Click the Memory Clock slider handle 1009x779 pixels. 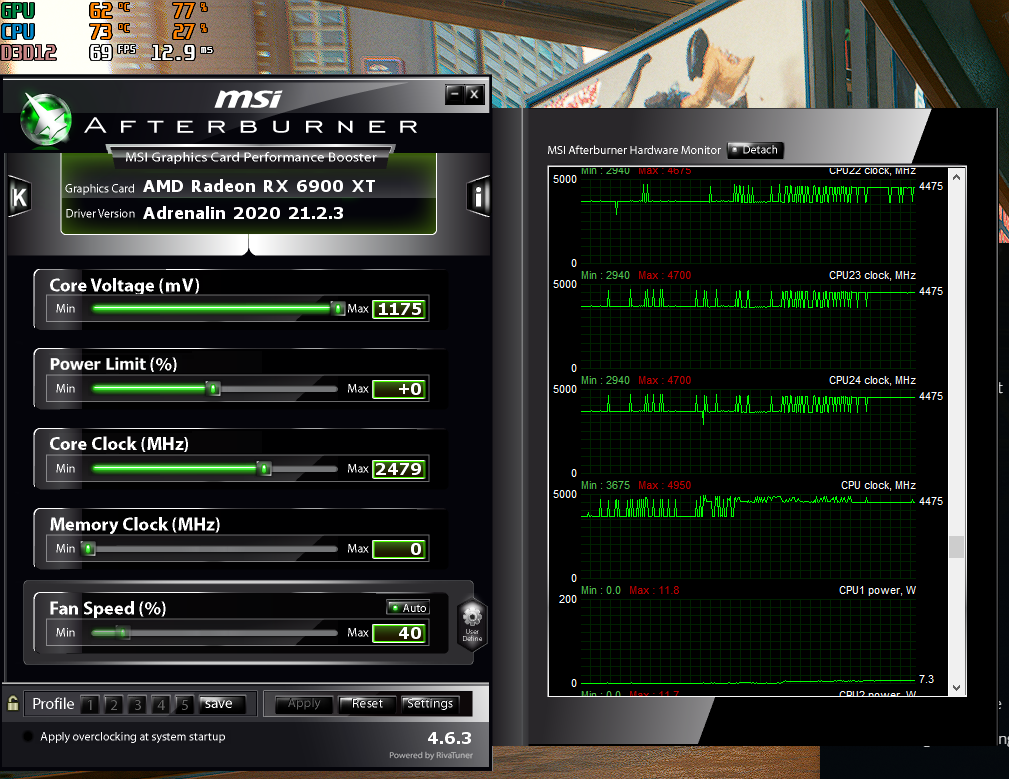pyautogui.click(x=88, y=549)
